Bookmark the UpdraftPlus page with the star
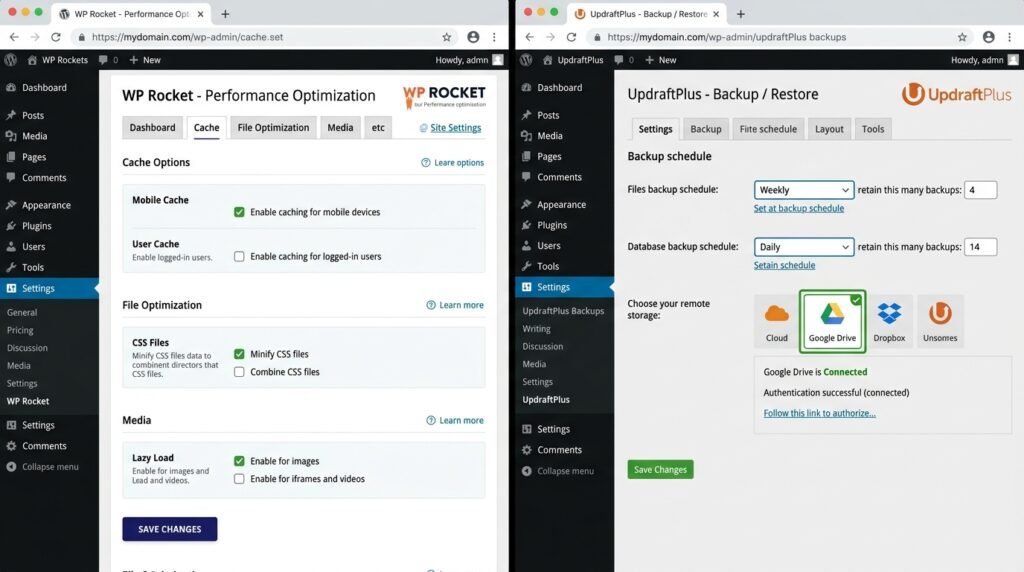 [x=962, y=37]
